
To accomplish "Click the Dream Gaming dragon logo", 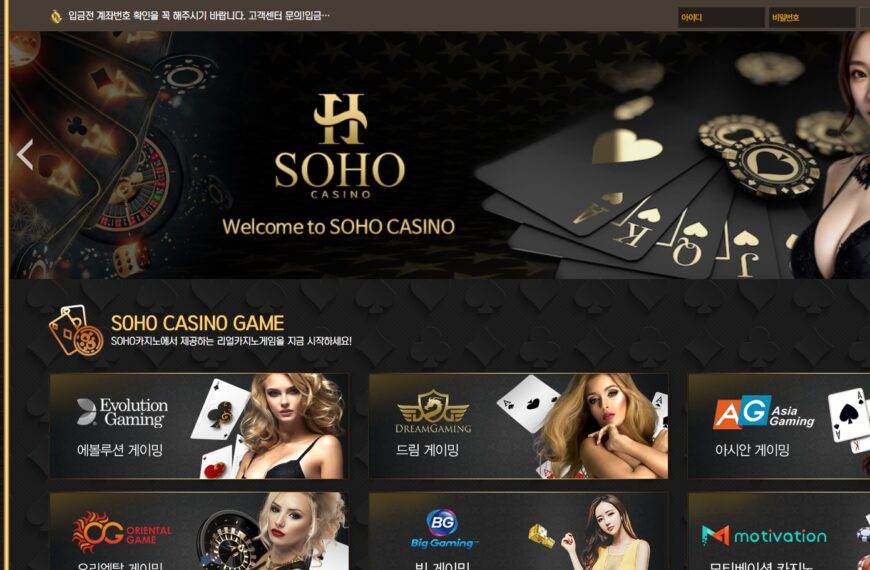I will pos(433,411).
